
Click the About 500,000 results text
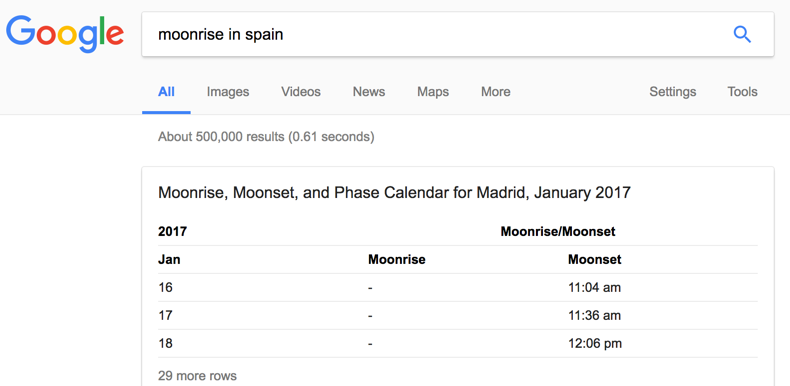266,137
